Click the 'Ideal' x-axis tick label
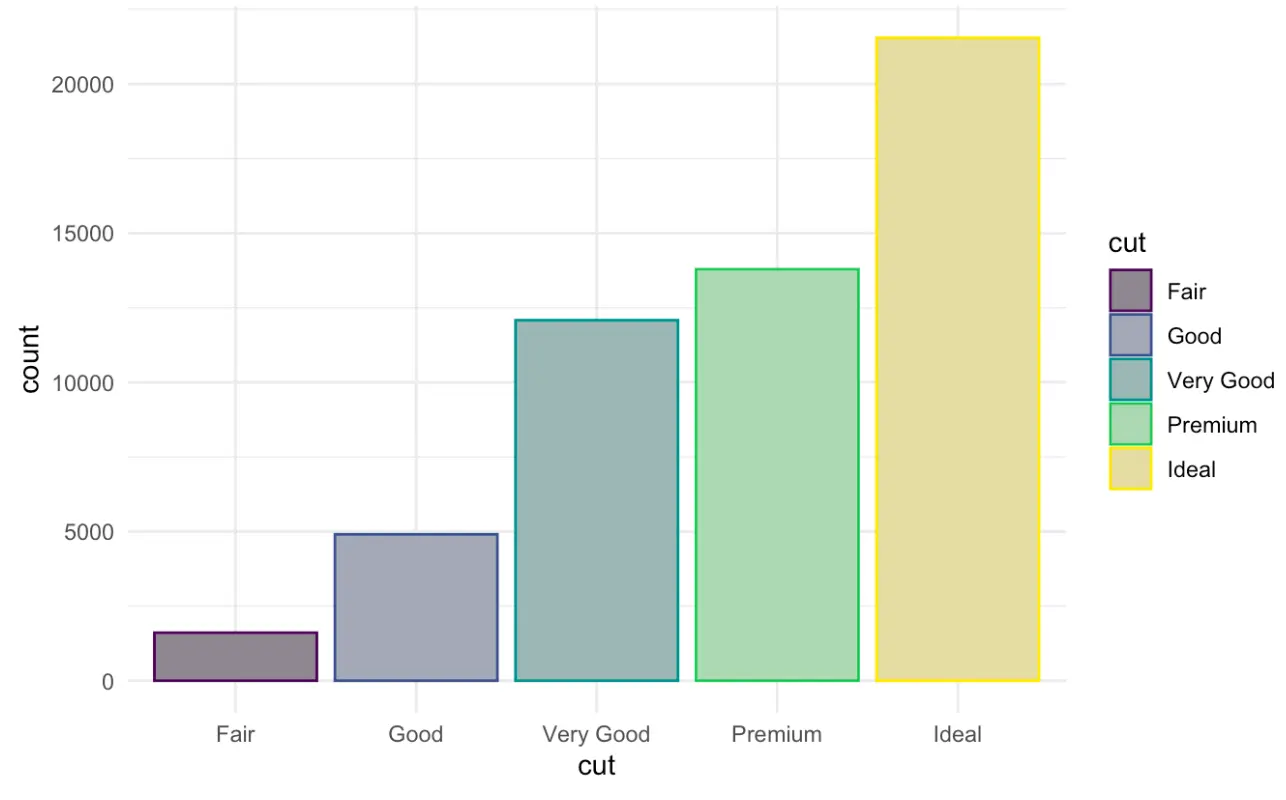The image size is (1286, 800). coord(957,735)
